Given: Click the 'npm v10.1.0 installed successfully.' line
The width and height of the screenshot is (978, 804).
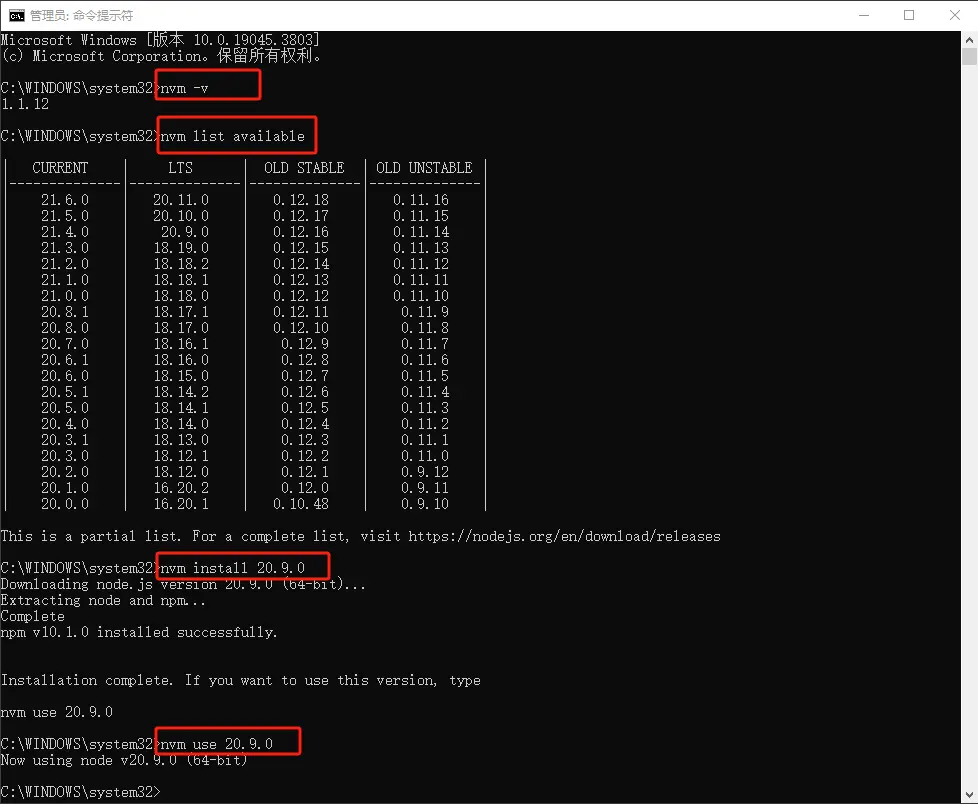Looking at the screenshot, I should click(138, 632).
